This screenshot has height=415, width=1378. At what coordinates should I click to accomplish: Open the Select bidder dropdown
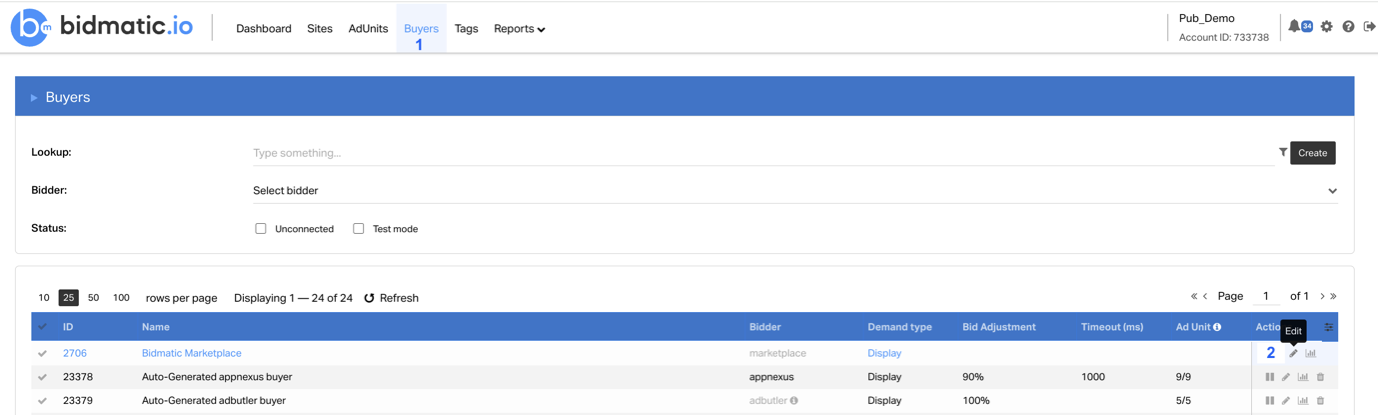click(795, 190)
